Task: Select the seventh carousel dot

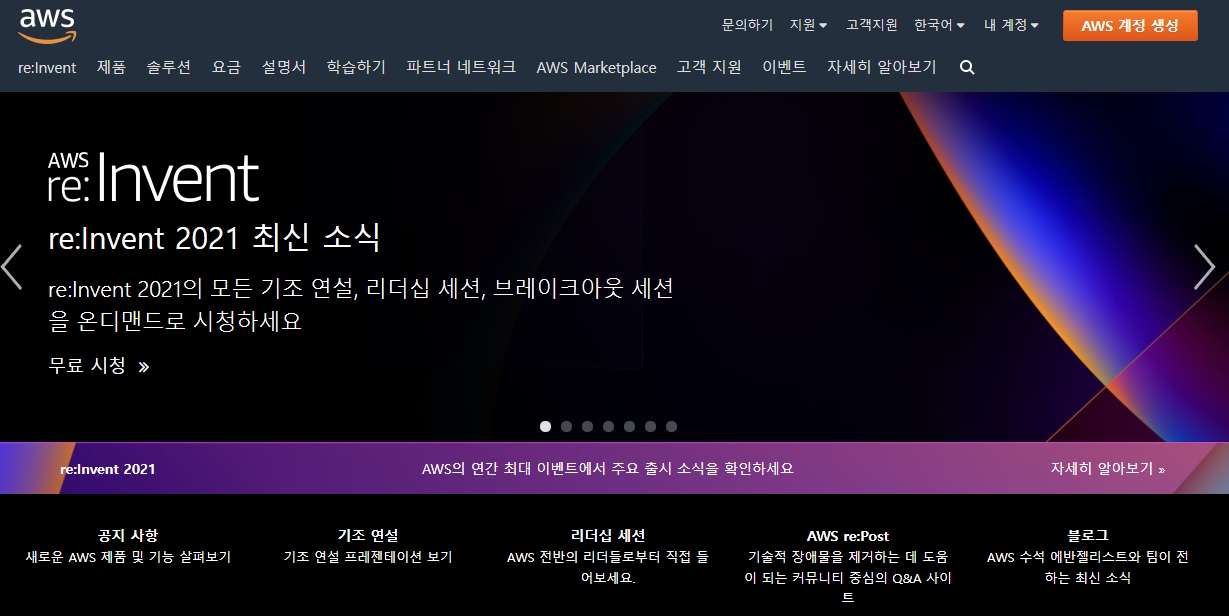Action: [x=671, y=426]
